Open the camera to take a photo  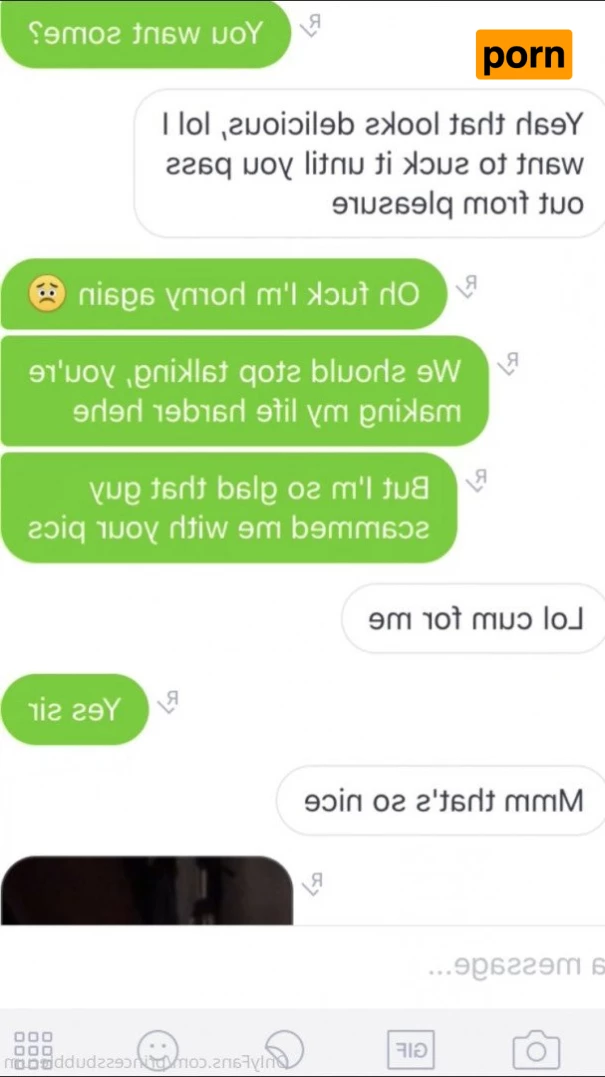(x=536, y=1049)
